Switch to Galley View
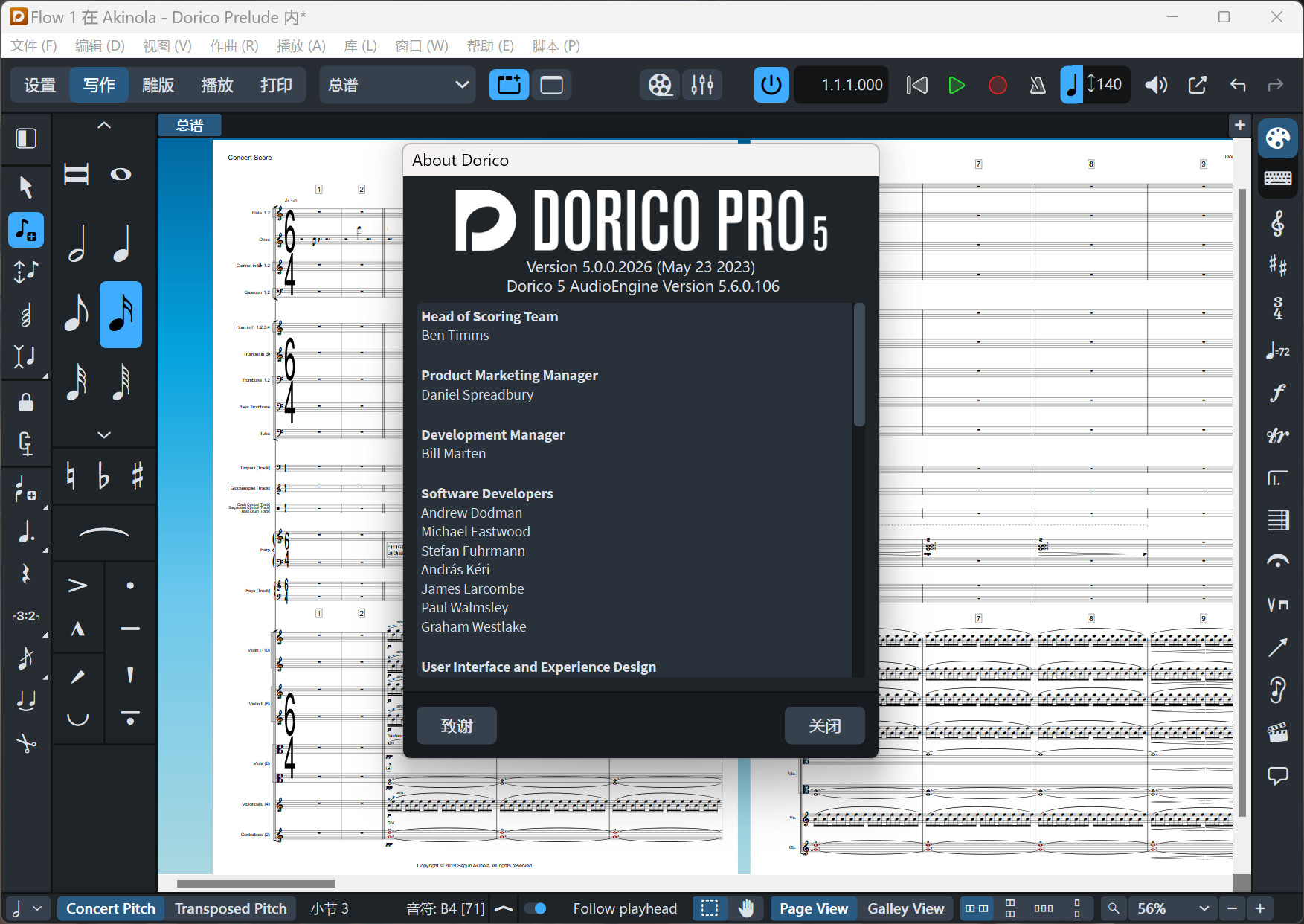This screenshot has width=1304, height=924. pos(905,908)
